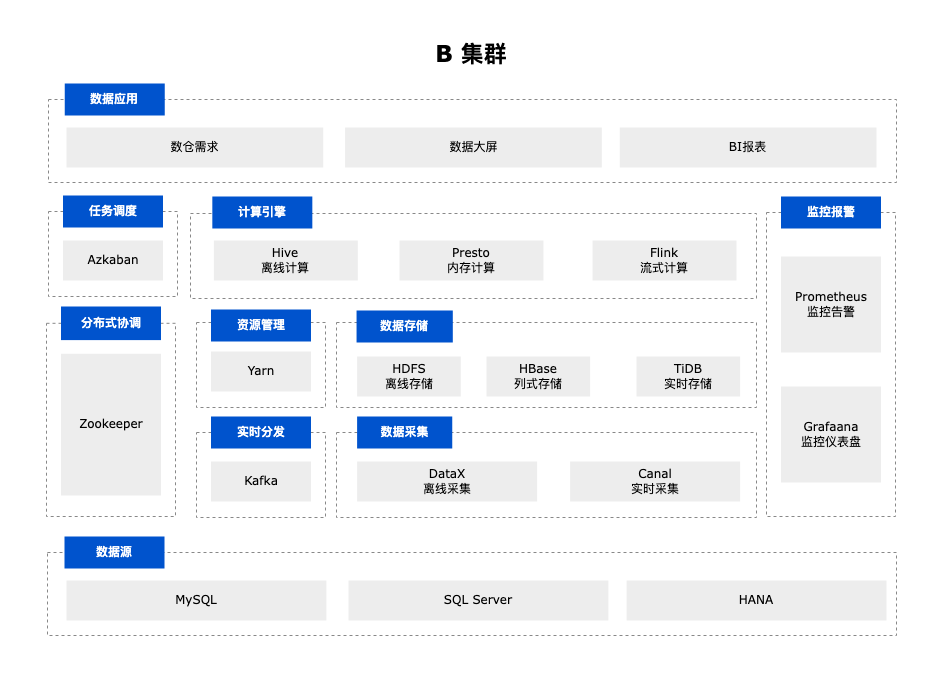The width and height of the screenshot is (943, 673).
Task: Select the HDFS 离线存储 box
Action: tap(409, 376)
